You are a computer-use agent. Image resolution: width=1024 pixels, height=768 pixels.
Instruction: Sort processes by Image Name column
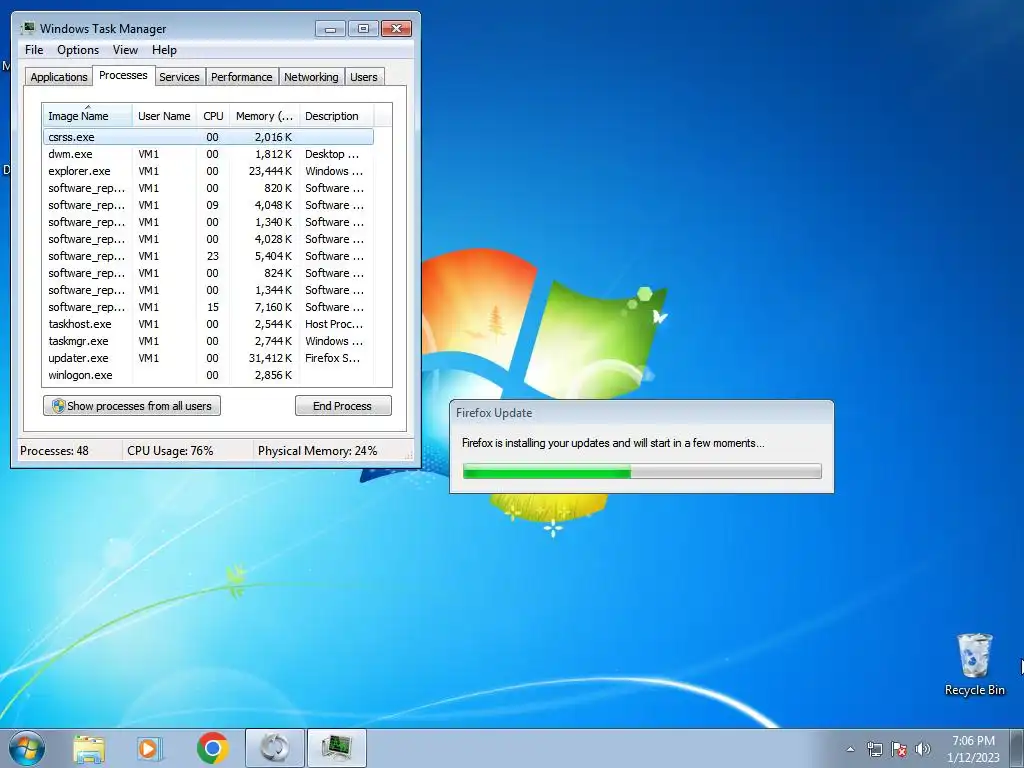tap(88, 116)
